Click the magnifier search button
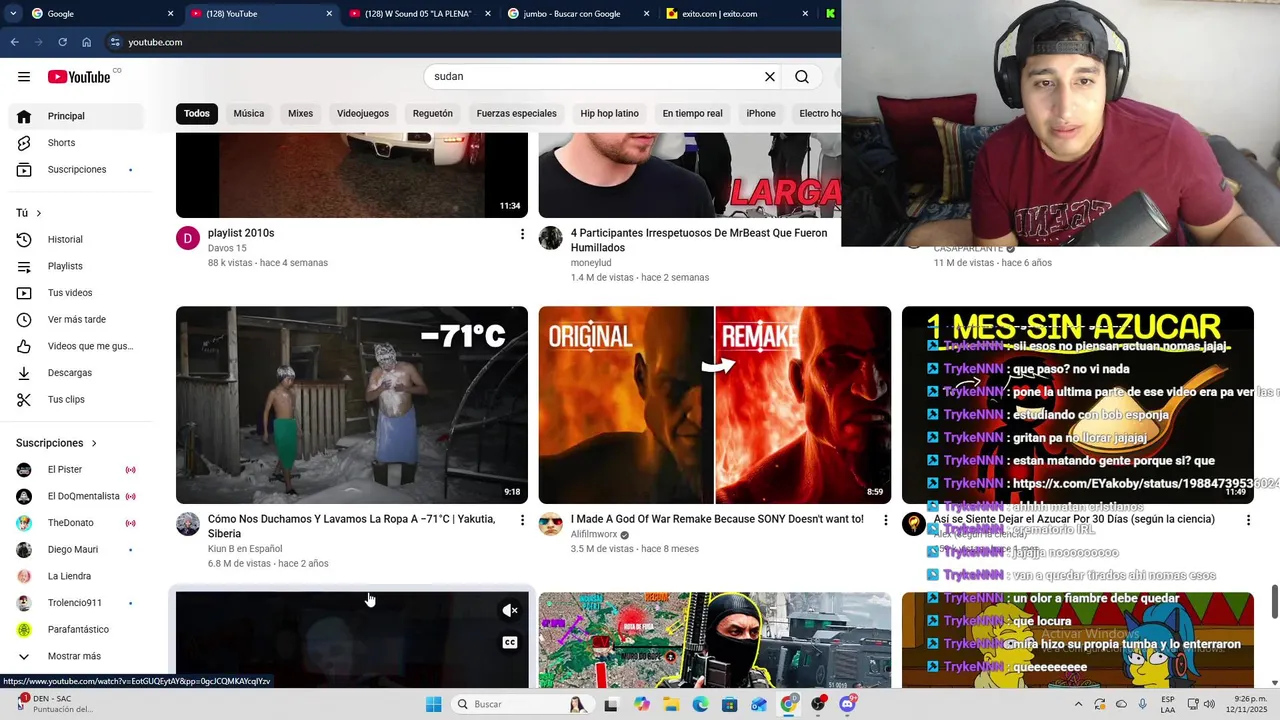Screen dimensions: 1280x720 [x=802, y=77]
